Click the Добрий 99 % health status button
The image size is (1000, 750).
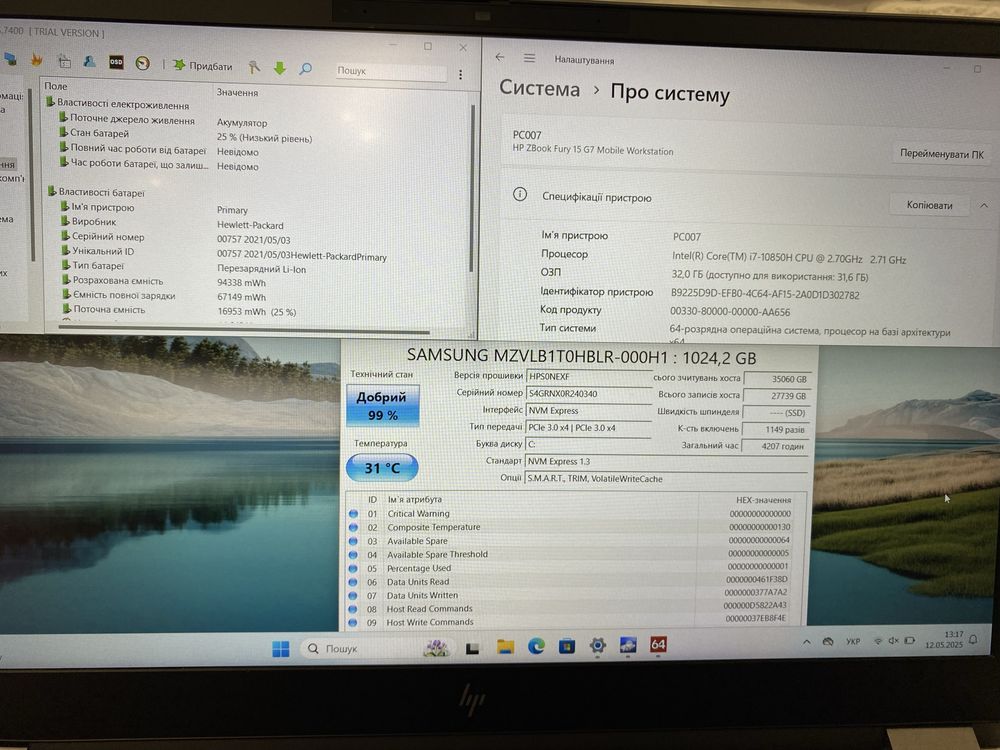(382, 406)
